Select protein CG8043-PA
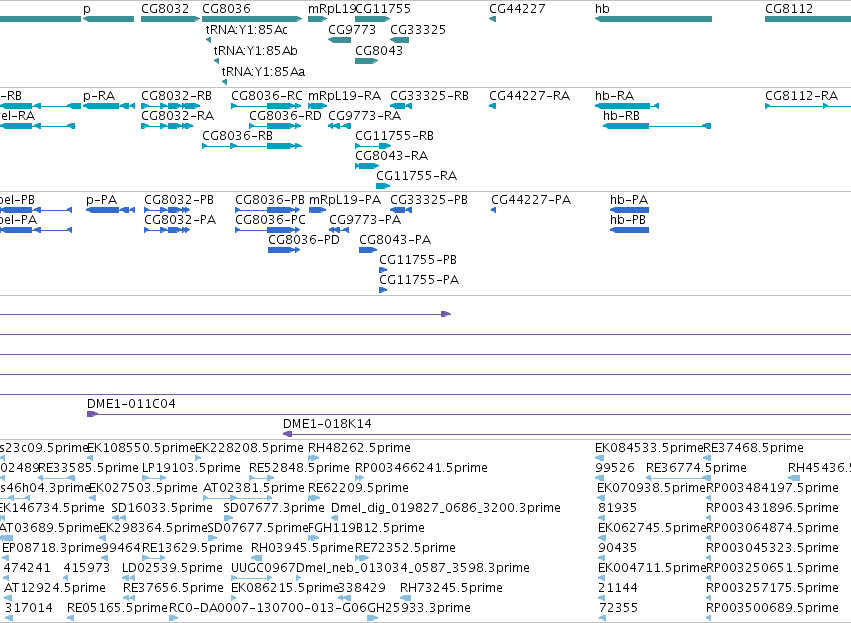 [395, 240]
